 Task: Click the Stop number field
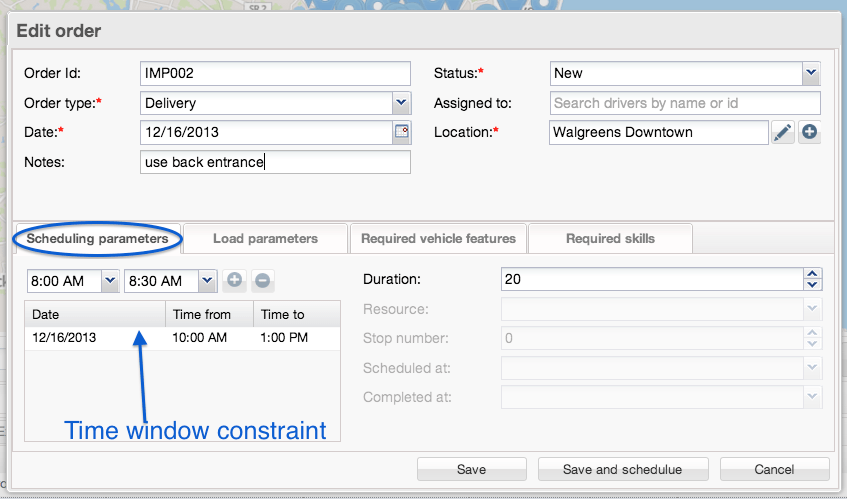tap(652, 338)
